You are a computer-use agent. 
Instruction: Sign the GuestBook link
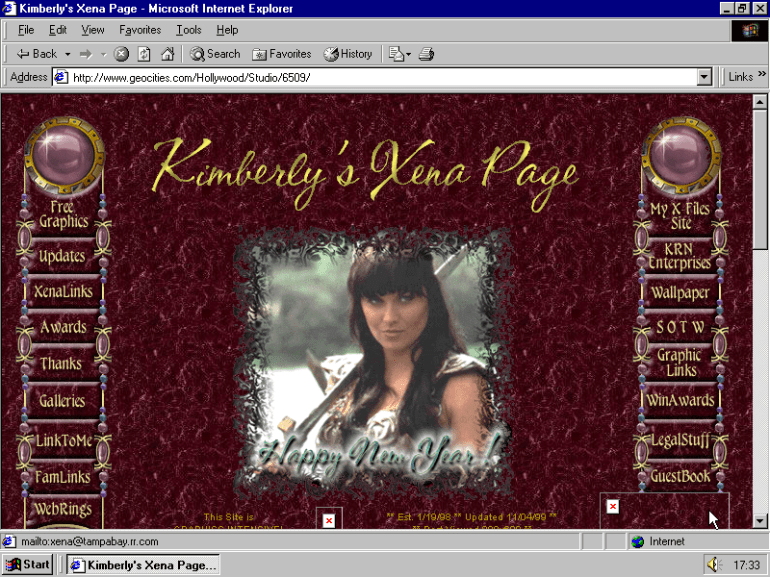pyautogui.click(x=680, y=476)
